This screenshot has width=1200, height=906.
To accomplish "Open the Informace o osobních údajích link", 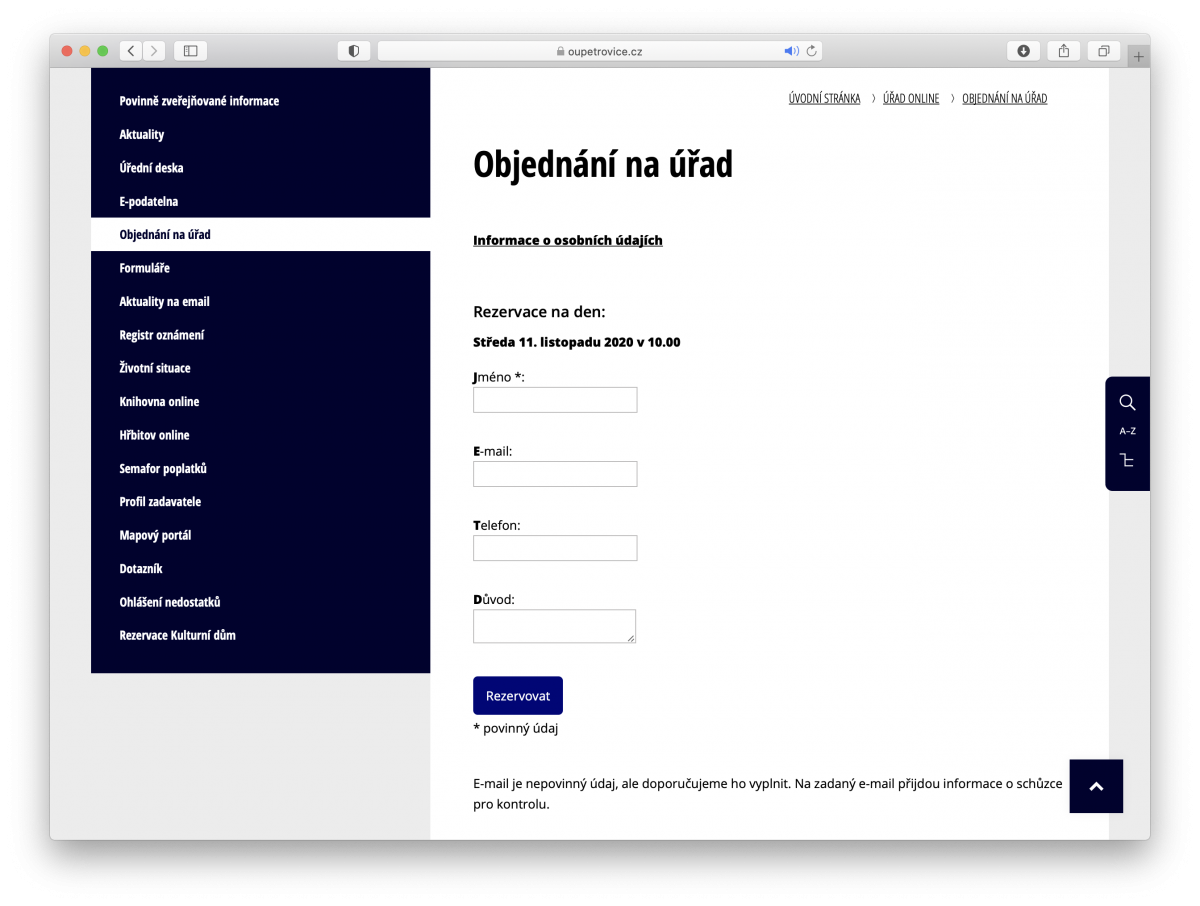I will (x=567, y=240).
